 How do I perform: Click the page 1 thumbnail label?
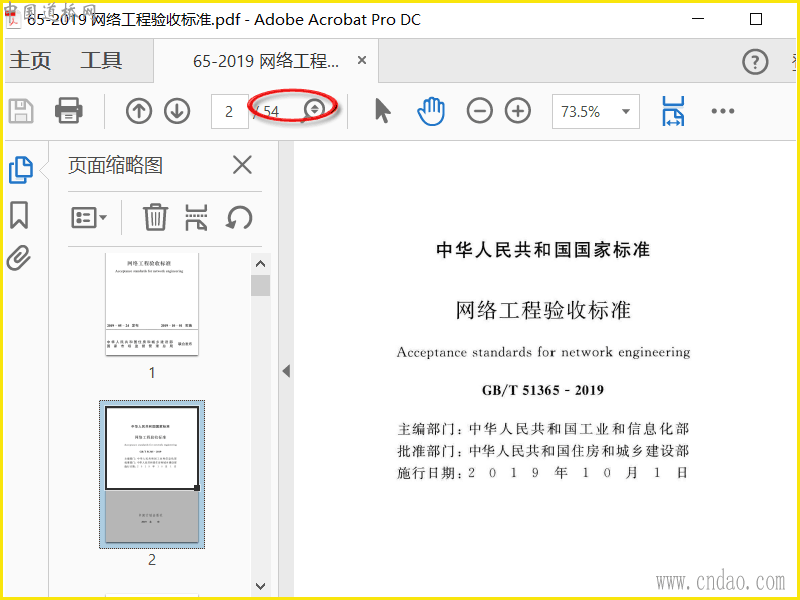(152, 373)
